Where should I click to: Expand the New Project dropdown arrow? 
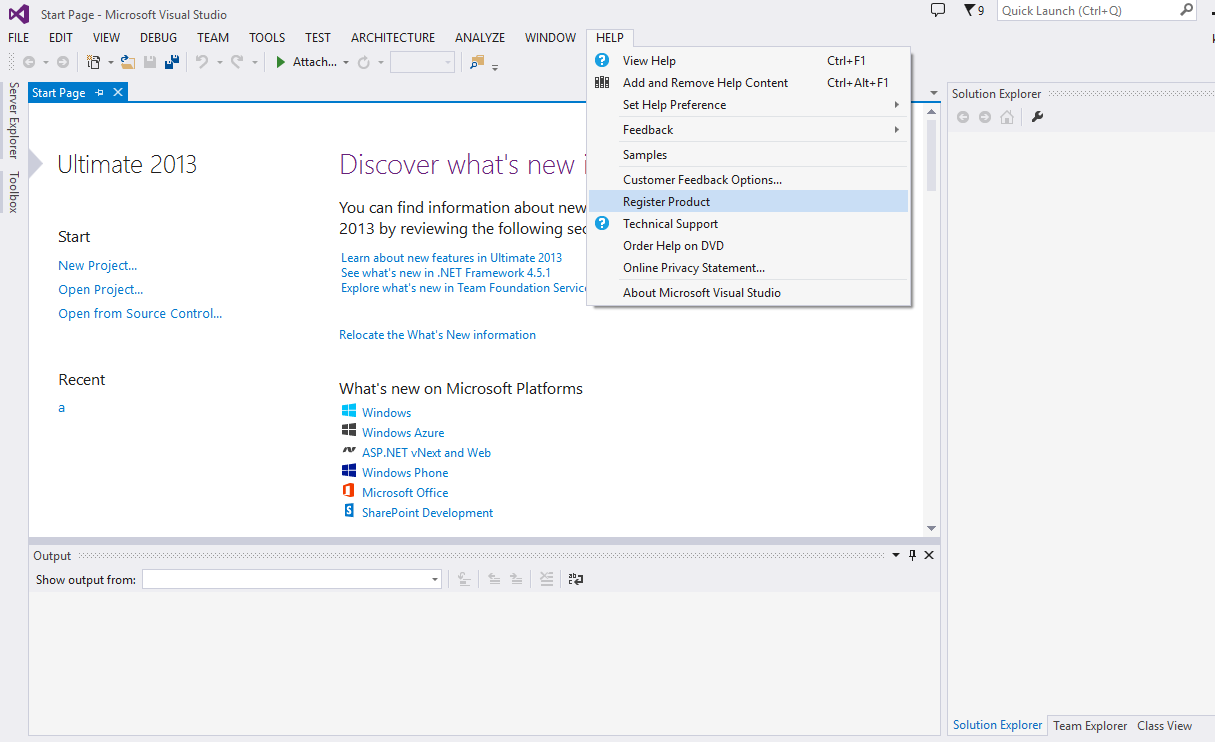click(110, 62)
